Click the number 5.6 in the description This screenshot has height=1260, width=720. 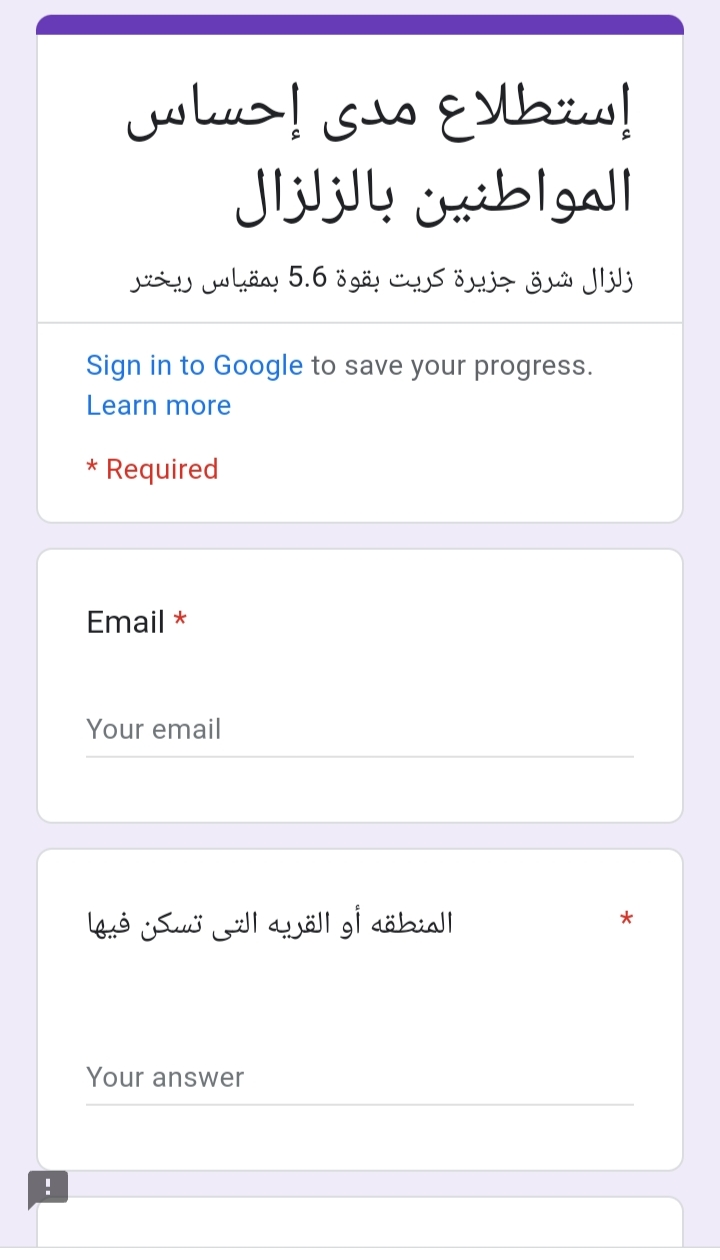pyautogui.click(x=308, y=279)
